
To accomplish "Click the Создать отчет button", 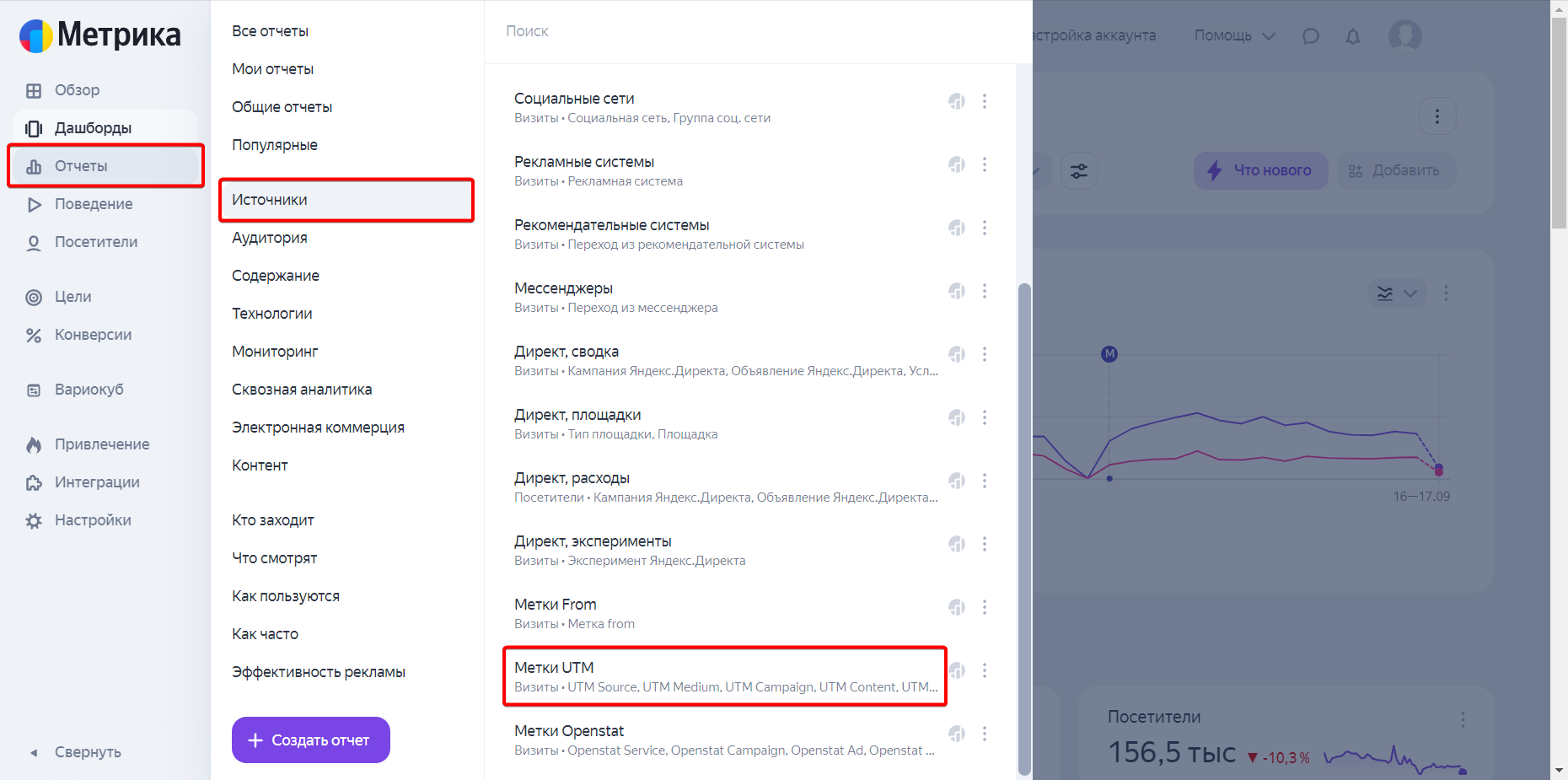I will point(310,740).
